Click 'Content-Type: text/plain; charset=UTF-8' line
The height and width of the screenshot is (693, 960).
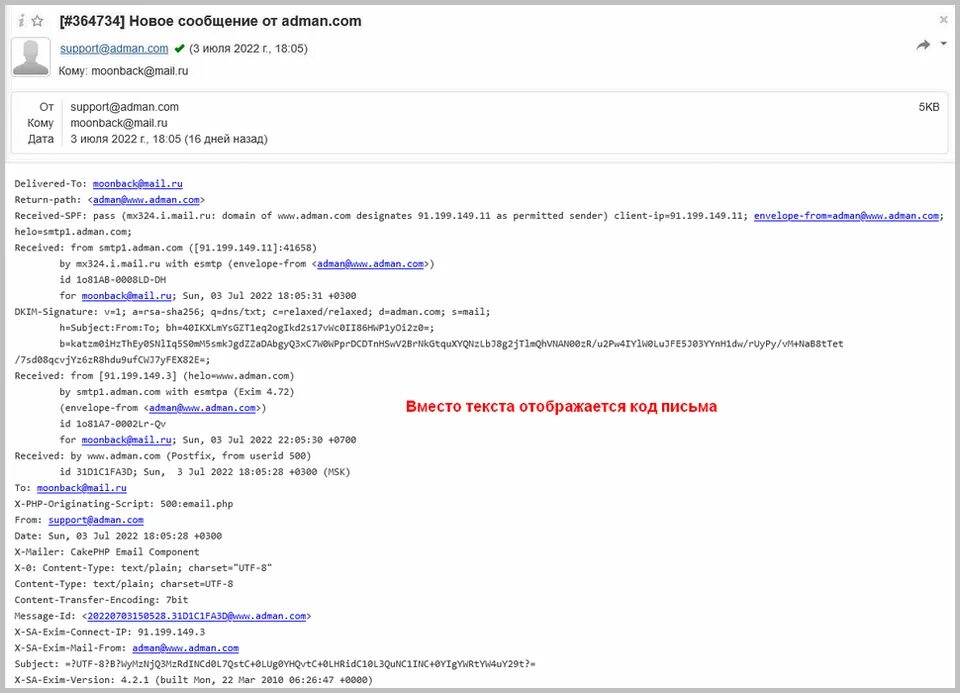click(124, 584)
